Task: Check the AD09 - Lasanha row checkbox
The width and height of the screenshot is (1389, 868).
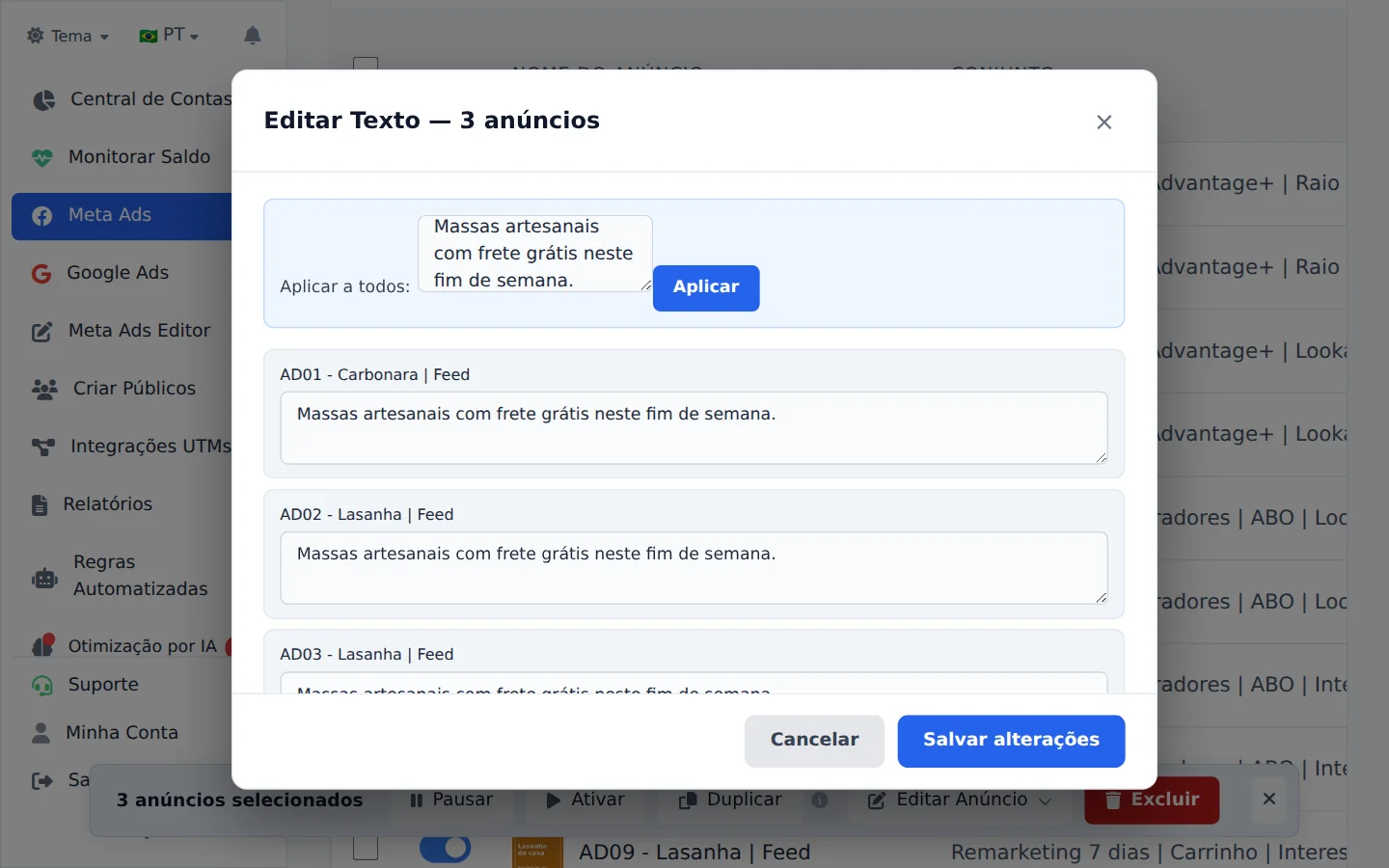Action: pos(366,848)
